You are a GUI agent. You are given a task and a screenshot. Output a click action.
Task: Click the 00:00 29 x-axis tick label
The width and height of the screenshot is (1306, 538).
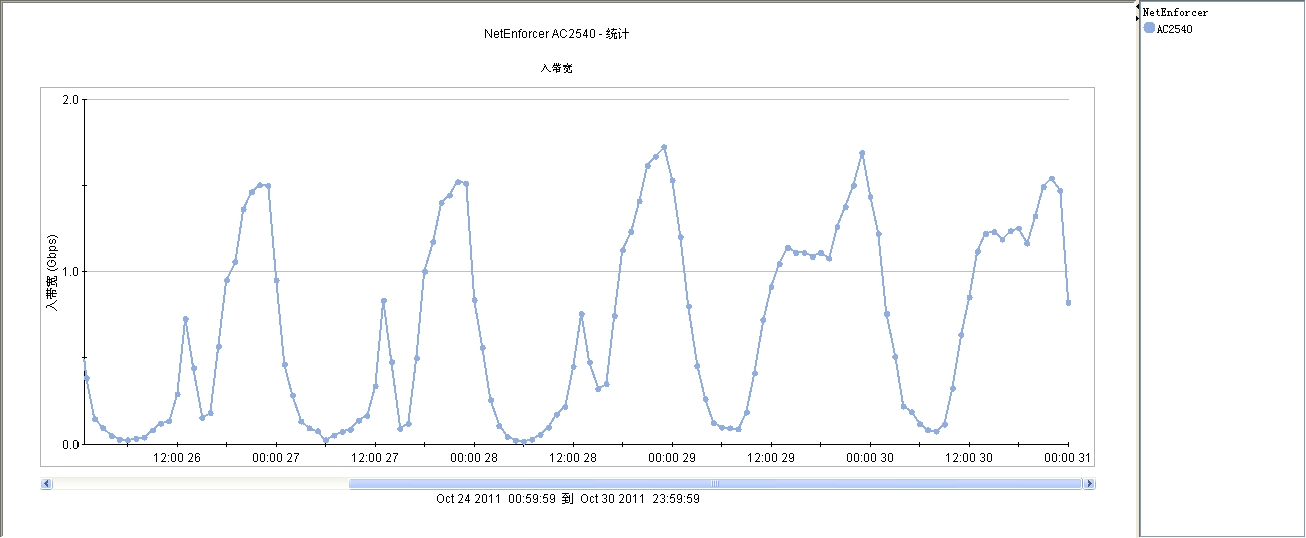pos(671,458)
